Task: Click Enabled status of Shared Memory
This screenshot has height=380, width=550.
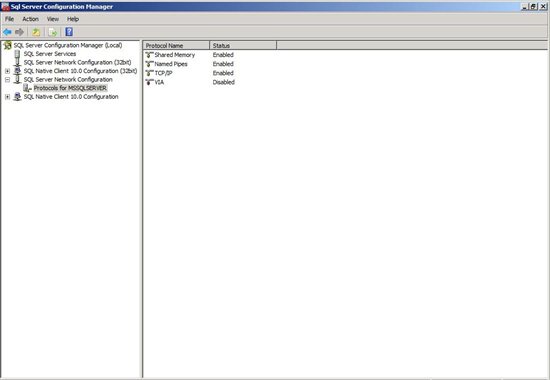Action: click(223, 55)
